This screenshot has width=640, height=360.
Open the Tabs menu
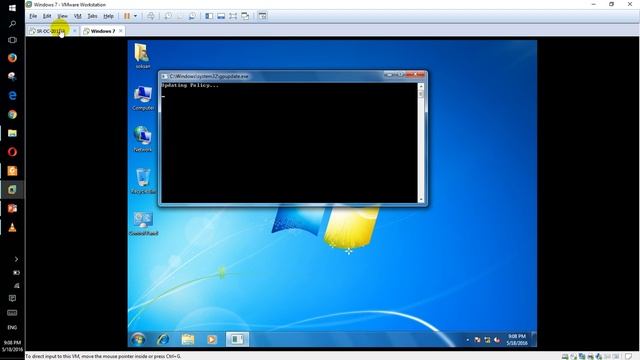93,16
